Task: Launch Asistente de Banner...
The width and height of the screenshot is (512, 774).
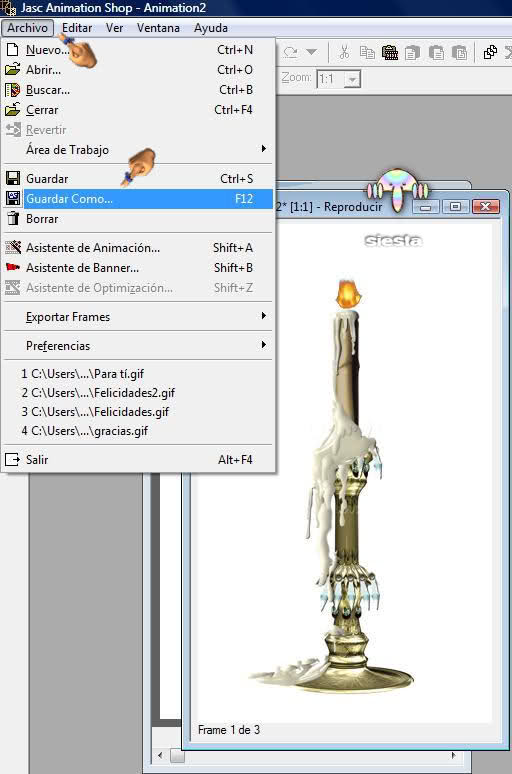Action: coord(138,268)
